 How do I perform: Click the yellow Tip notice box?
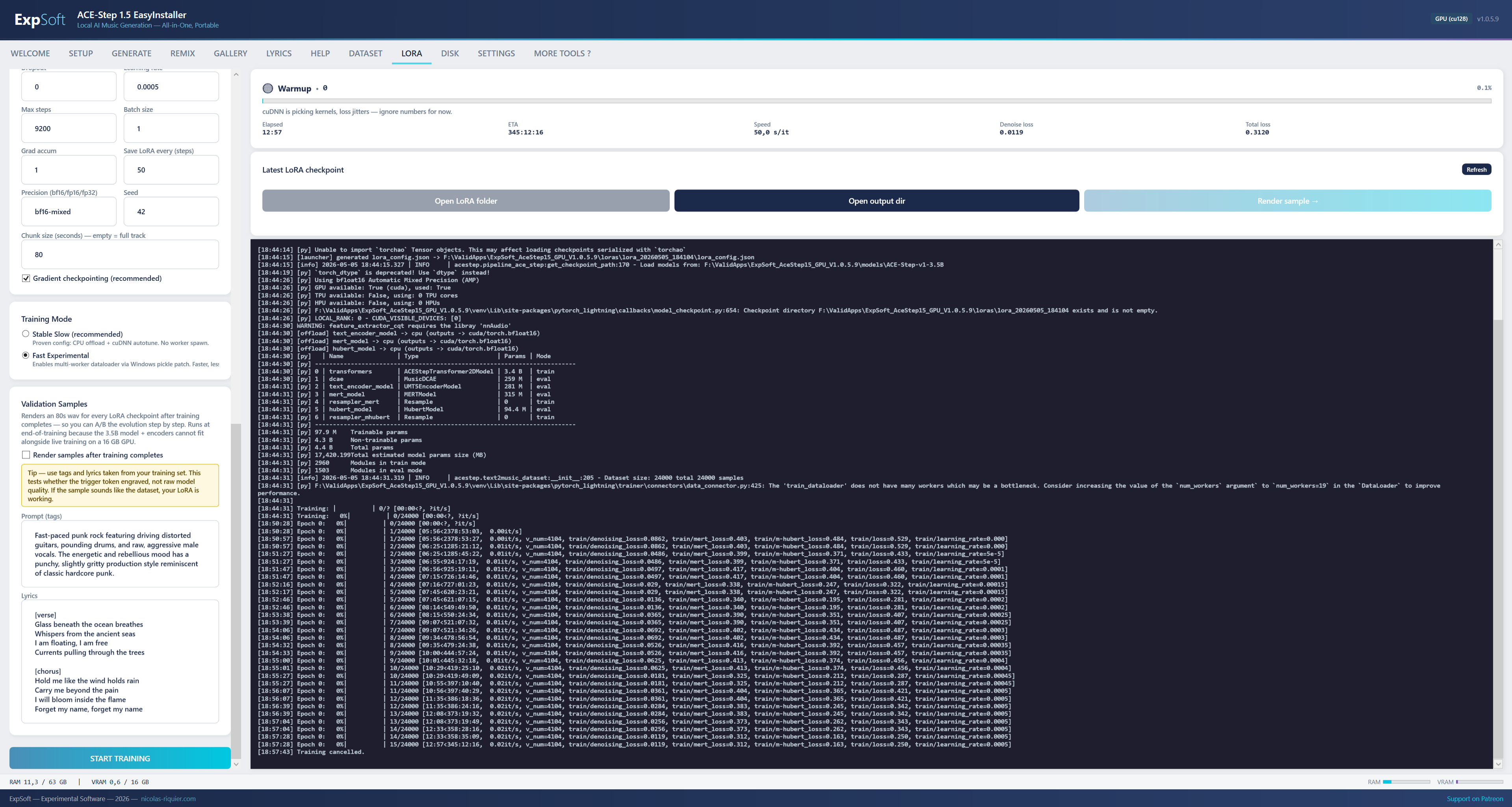point(120,485)
